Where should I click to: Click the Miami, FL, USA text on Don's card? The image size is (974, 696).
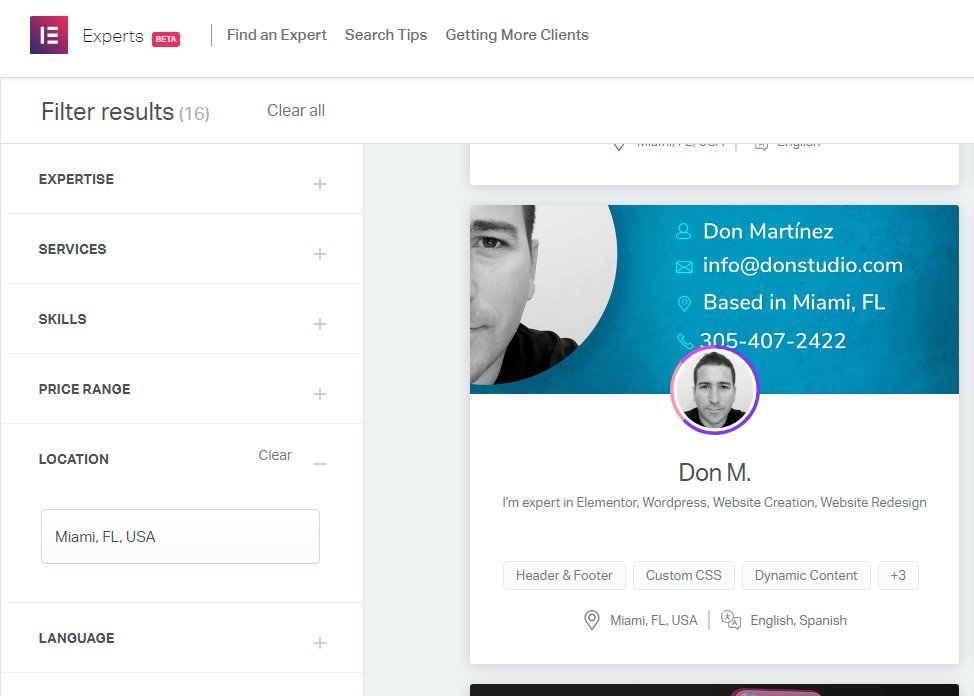tap(653, 620)
